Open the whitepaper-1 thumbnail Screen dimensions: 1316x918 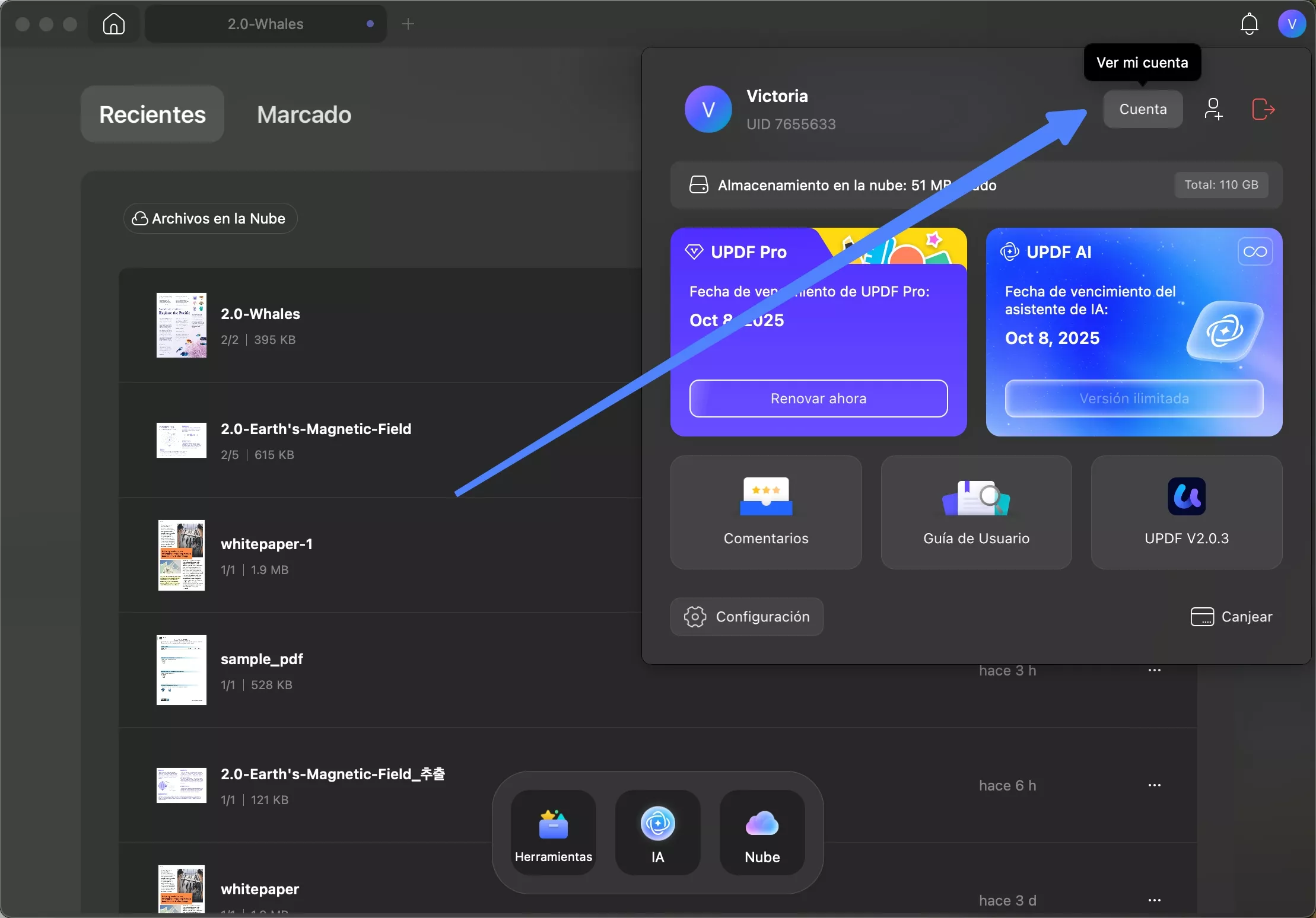182,555
